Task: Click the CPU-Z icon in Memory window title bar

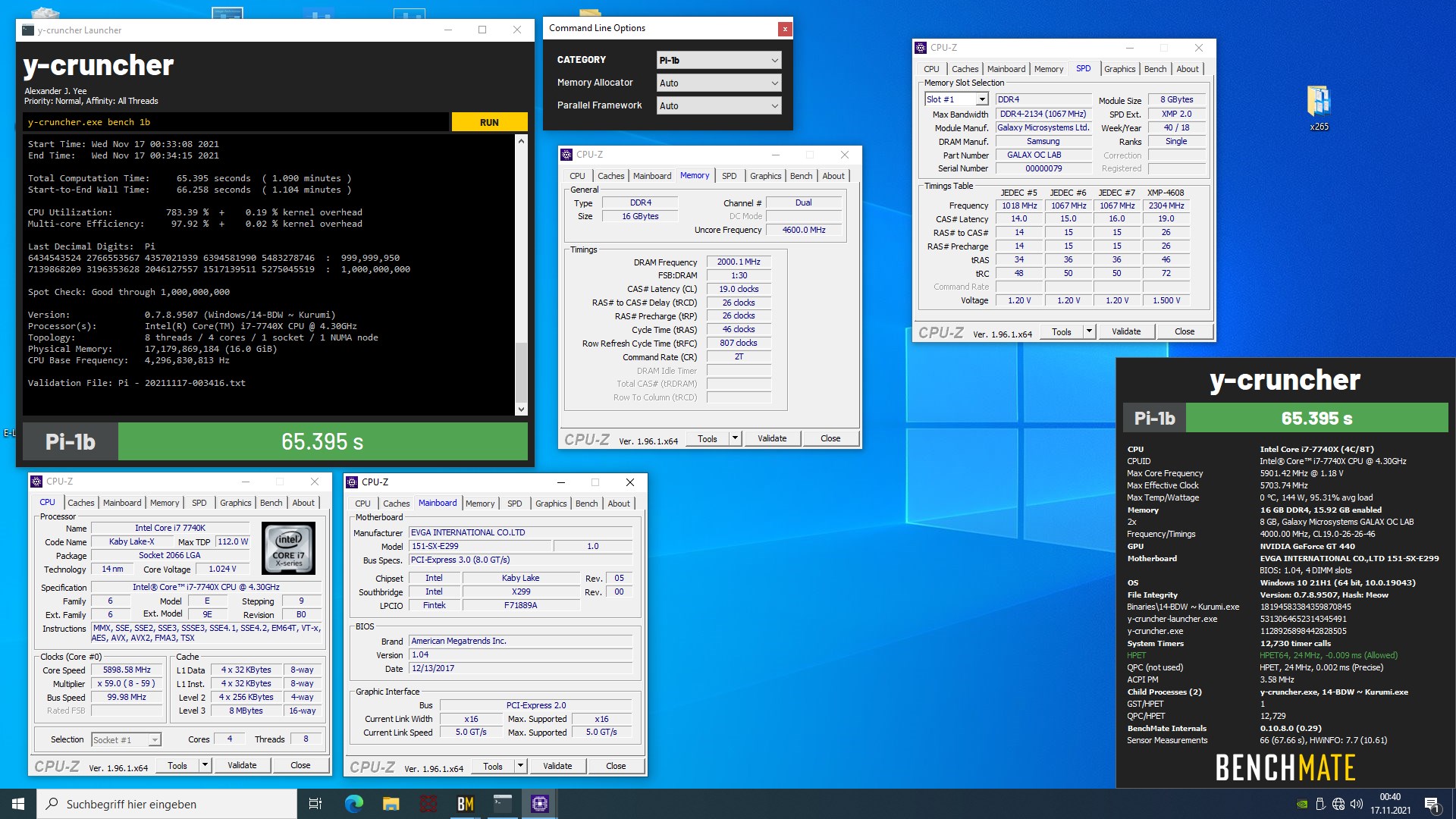Action: [x=566, y=155]
